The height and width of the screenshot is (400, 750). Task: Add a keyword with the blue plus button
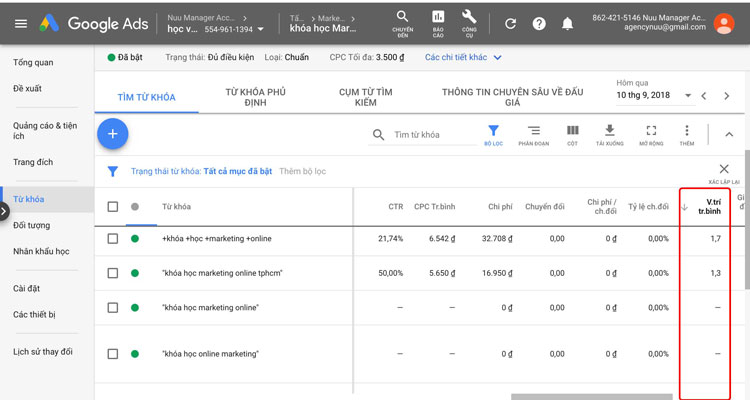point(112,134)
